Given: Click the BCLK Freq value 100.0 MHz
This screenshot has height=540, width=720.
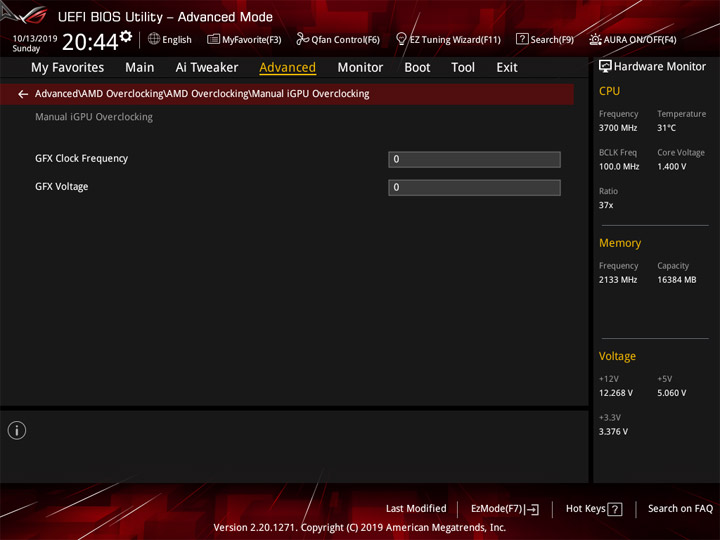Looking at the screenshot, I should (x=619, y=167).
